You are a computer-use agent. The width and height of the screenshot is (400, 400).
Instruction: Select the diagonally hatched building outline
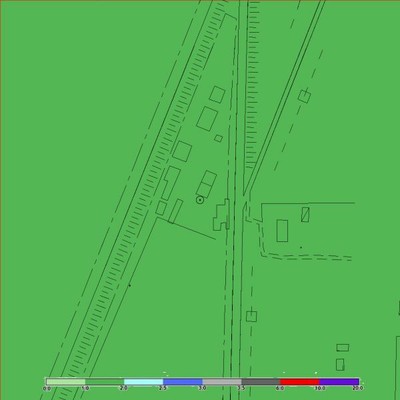(x=305, y=214)
